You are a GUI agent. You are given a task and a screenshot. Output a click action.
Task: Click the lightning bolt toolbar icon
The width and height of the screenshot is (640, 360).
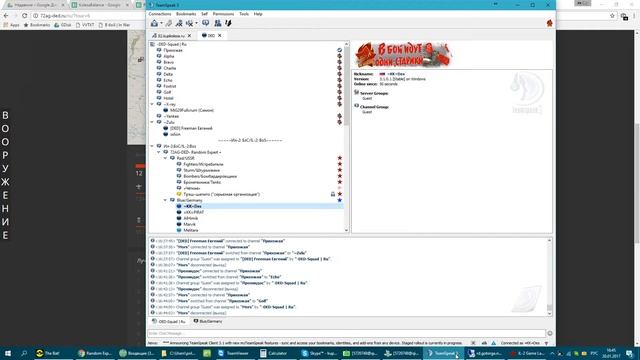tap(228, 23)
